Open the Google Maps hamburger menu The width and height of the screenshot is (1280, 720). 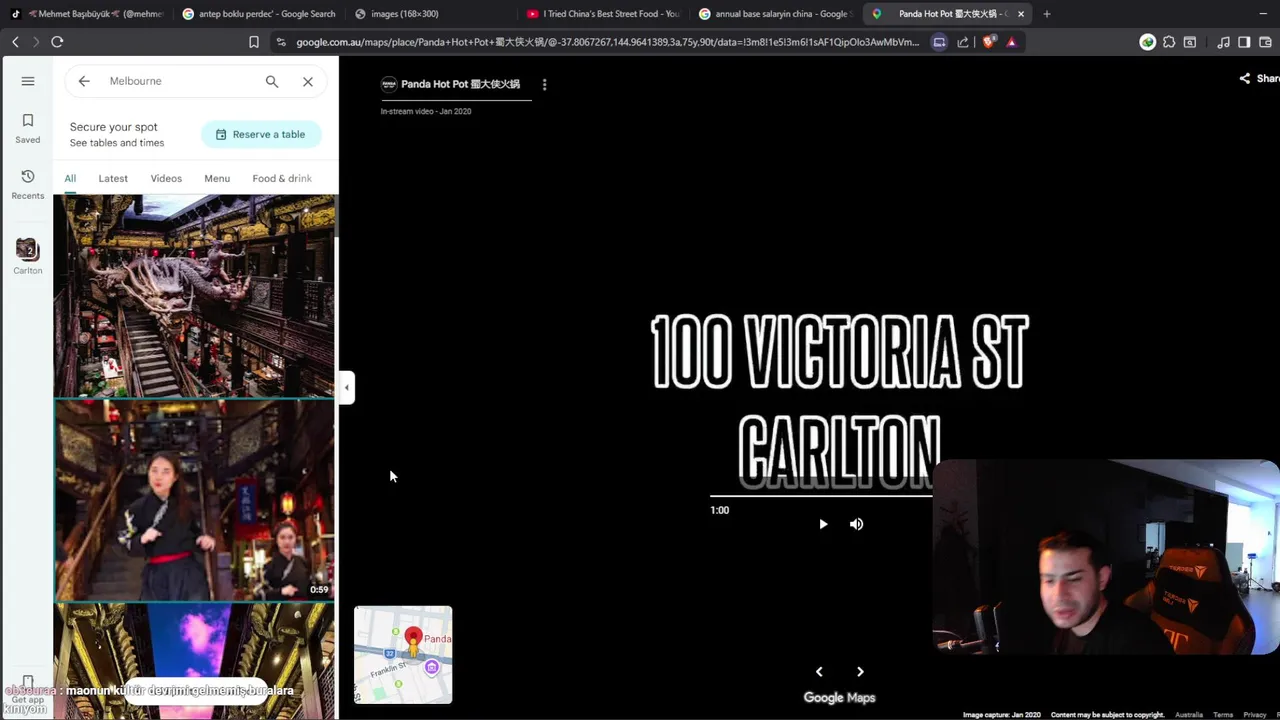pos(28,81)
